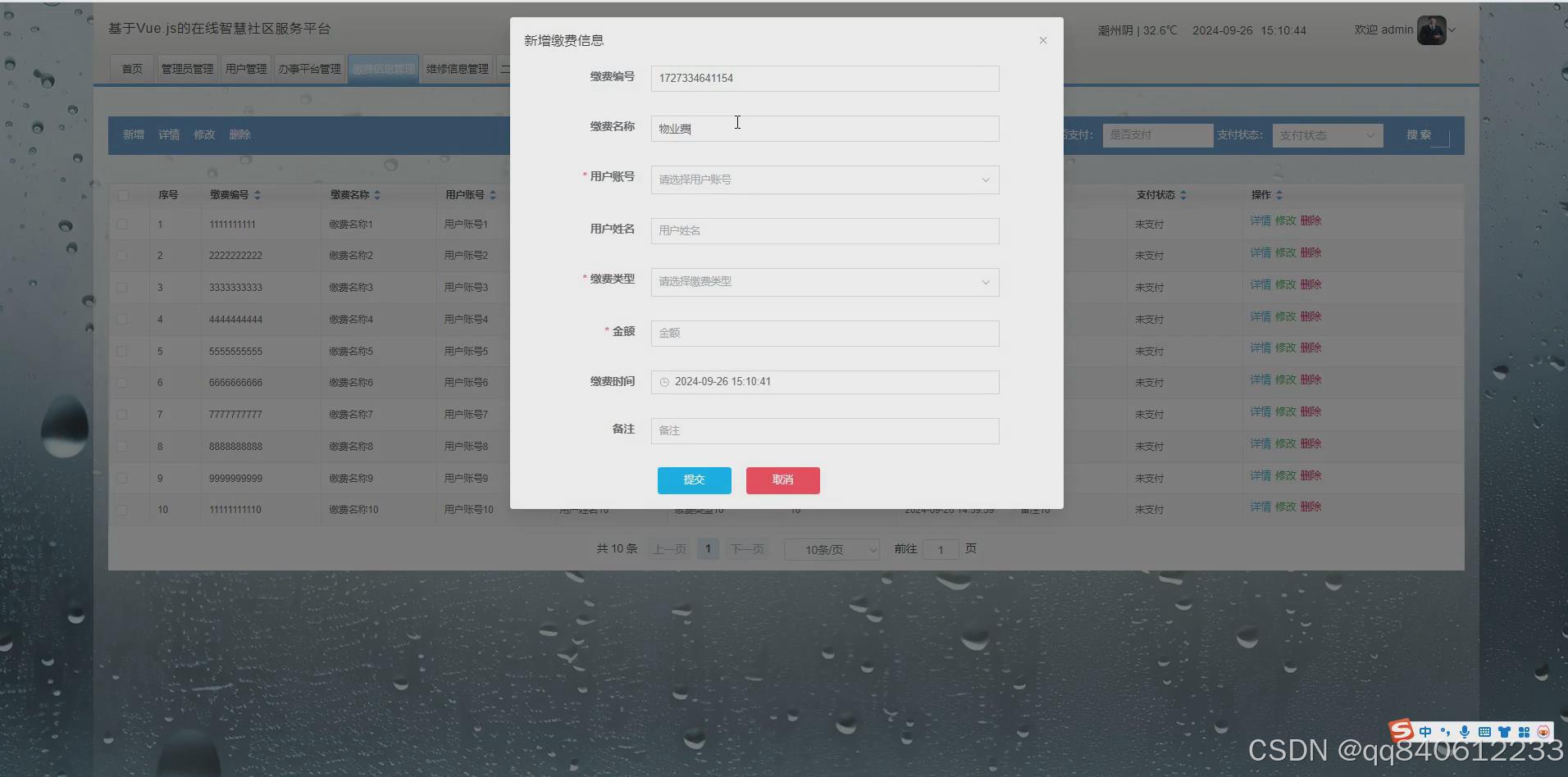Open the Sogou input method S logo
1568x777 pixels.
tap(1401, 729)
